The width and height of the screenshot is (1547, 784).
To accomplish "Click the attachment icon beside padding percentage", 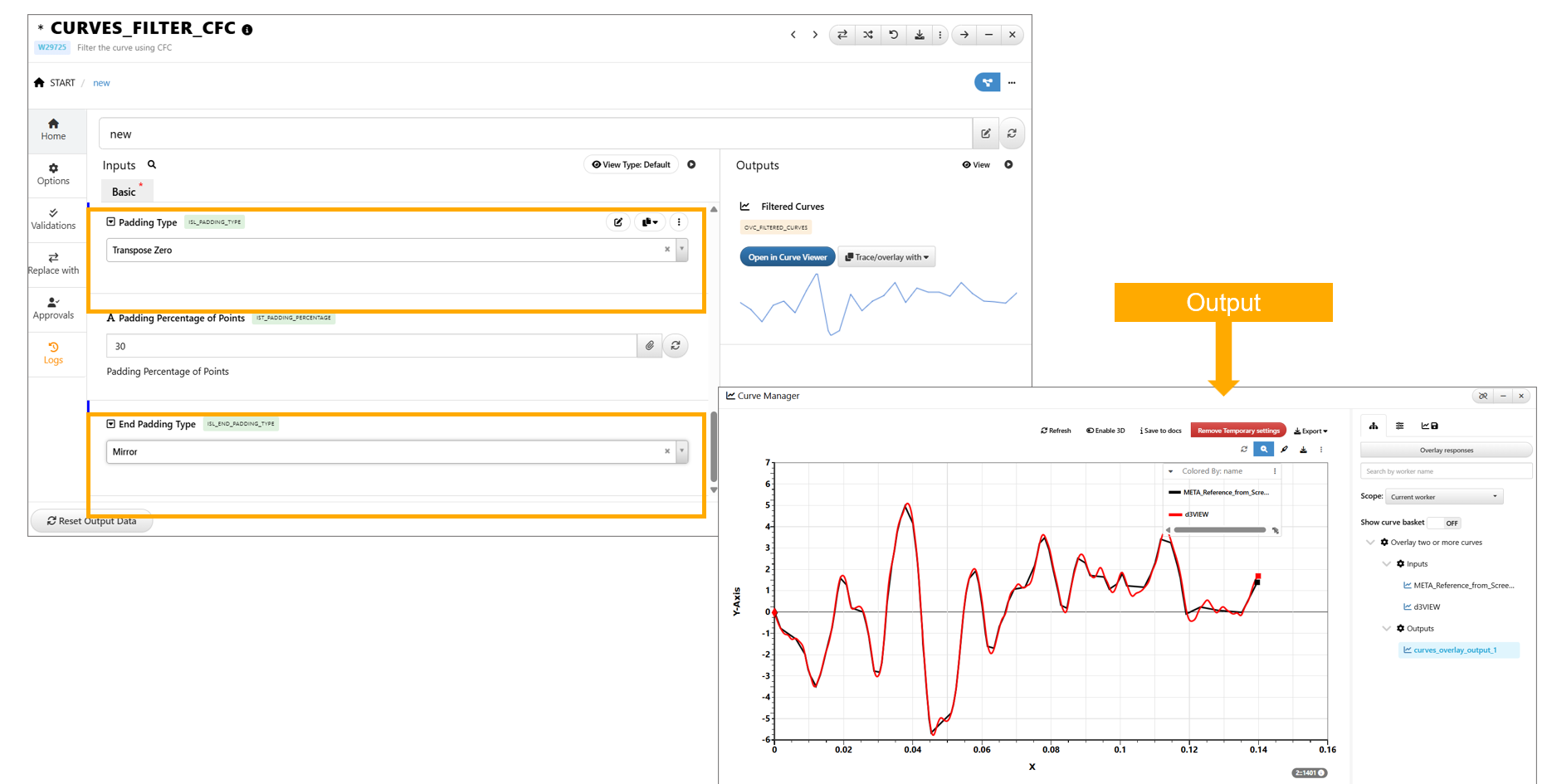I will (649, 346).
